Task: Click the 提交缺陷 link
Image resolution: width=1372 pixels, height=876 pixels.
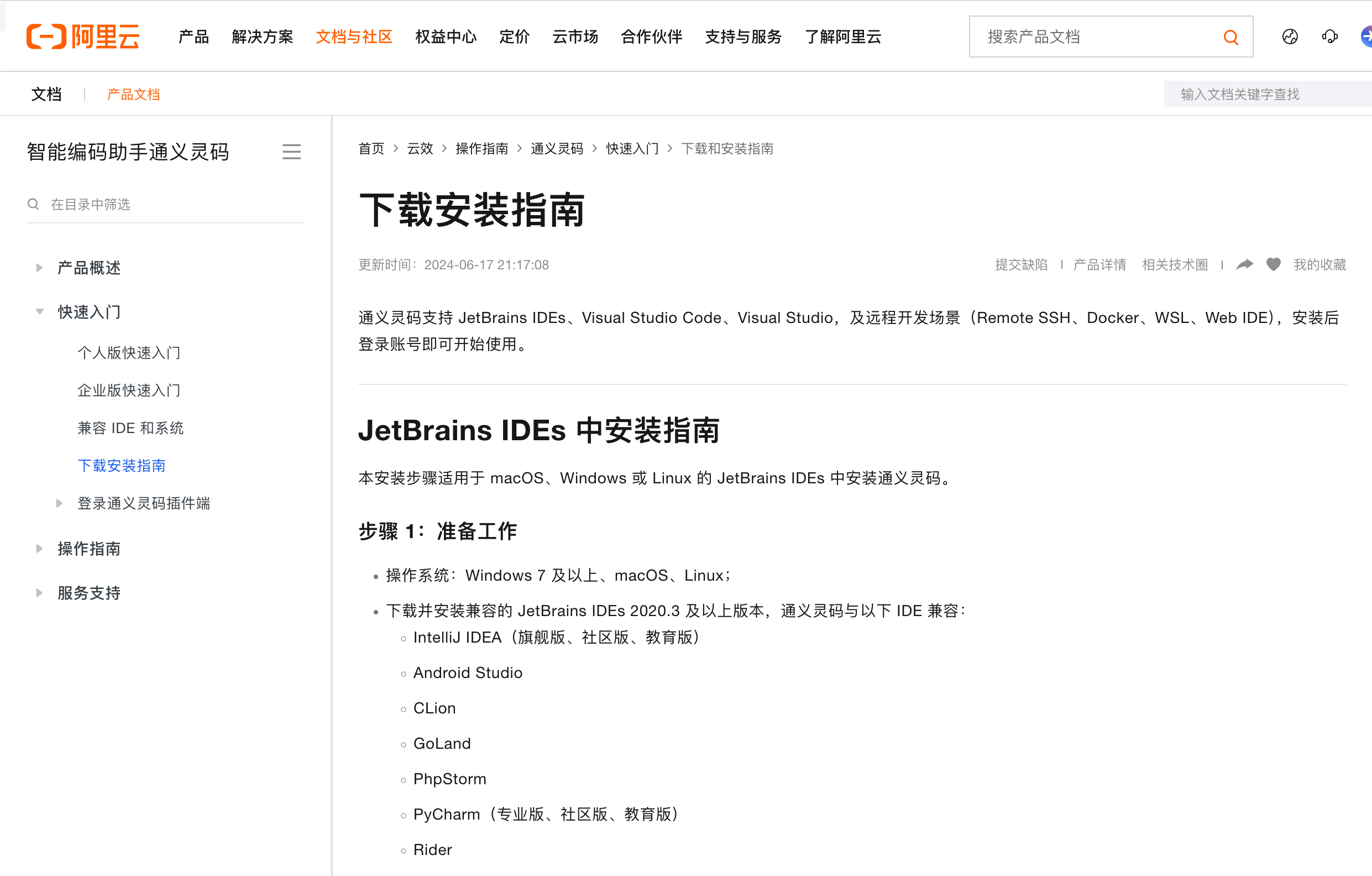Action: pyautogui.click(x=1021, y=264)
